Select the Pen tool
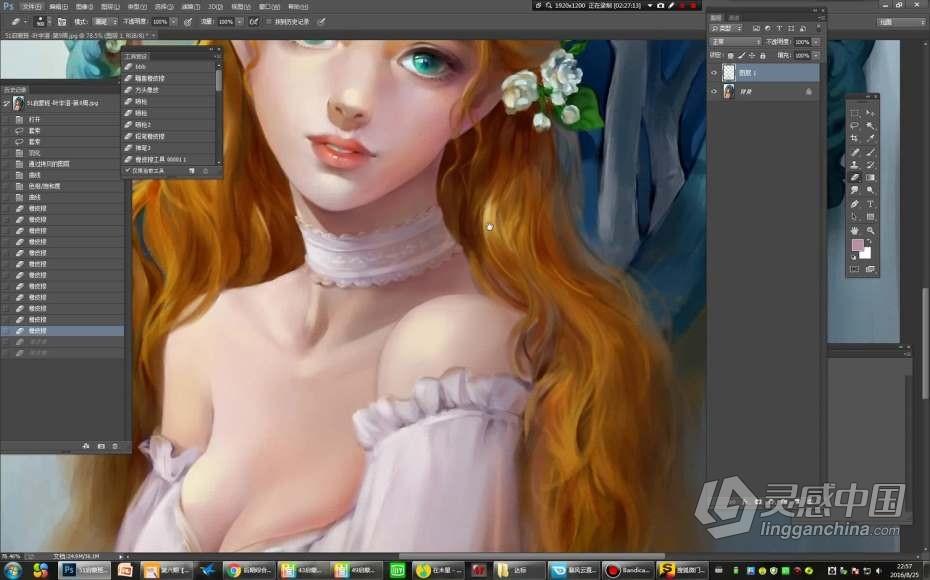 pos(855,203)
